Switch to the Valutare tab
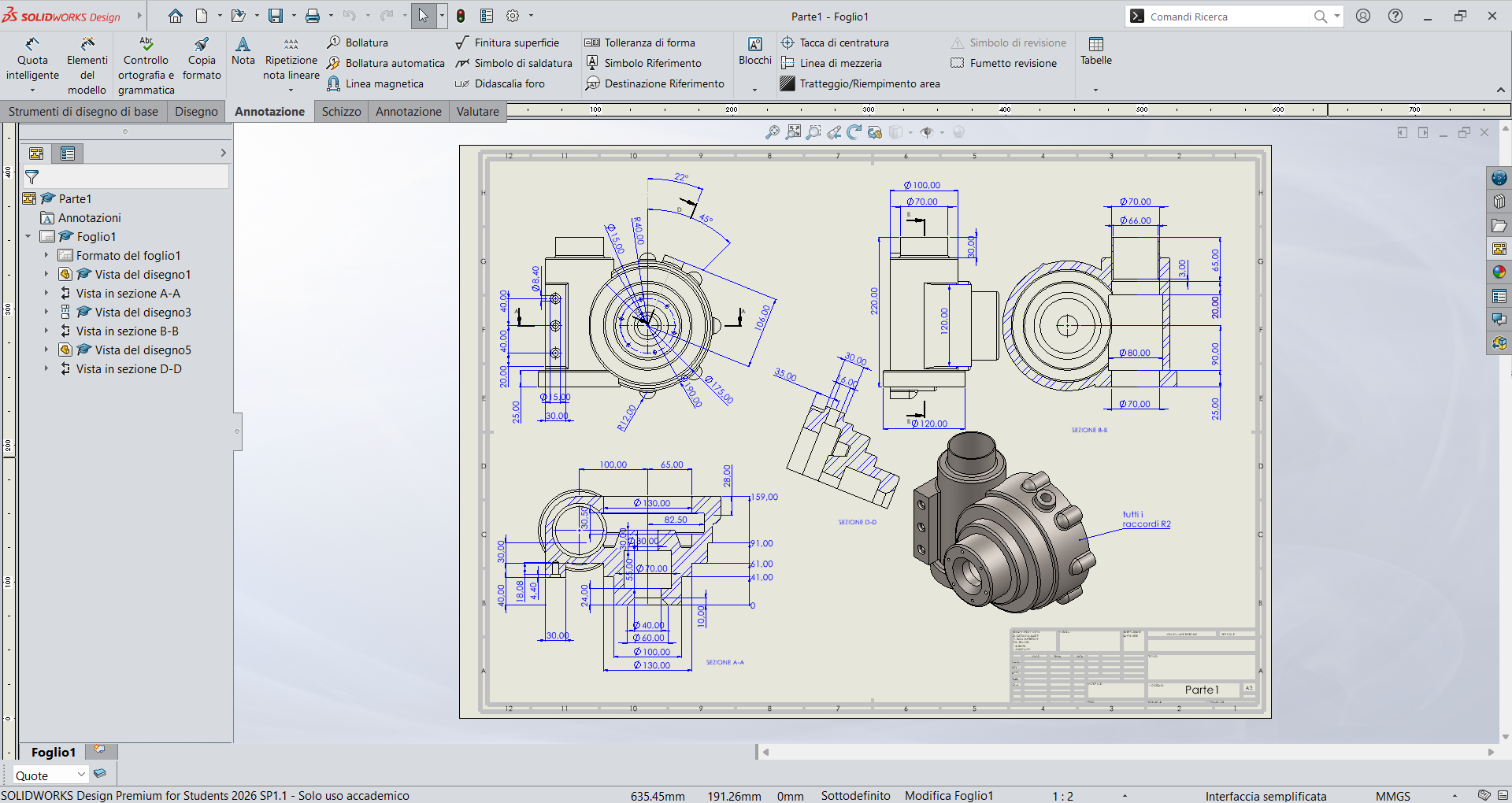Image resolution: width=1512 pixels, height=803 pixels. tap(478, 112)
